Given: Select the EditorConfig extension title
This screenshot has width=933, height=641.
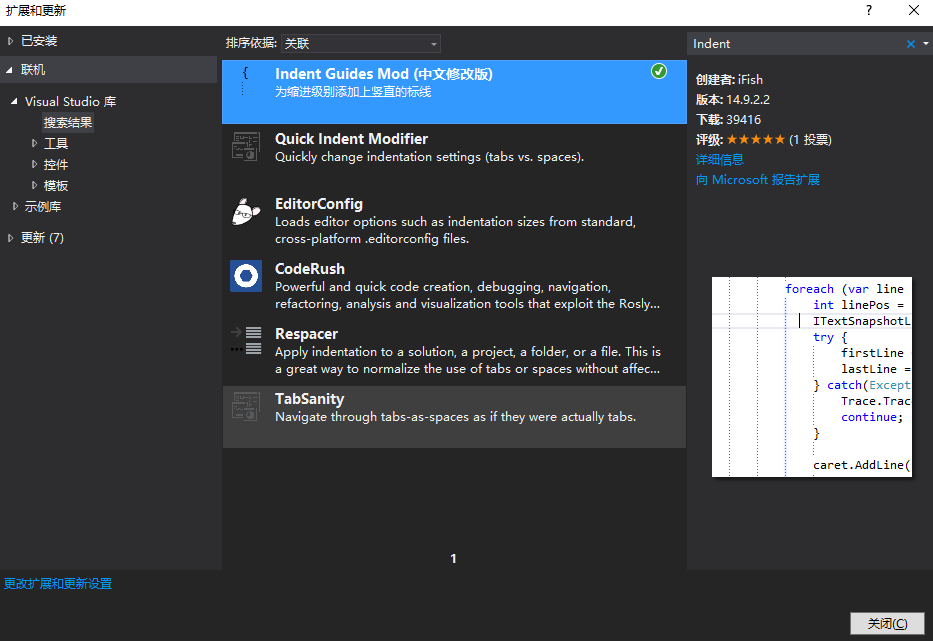Looking at the screenshot, I should click(318, 204).
